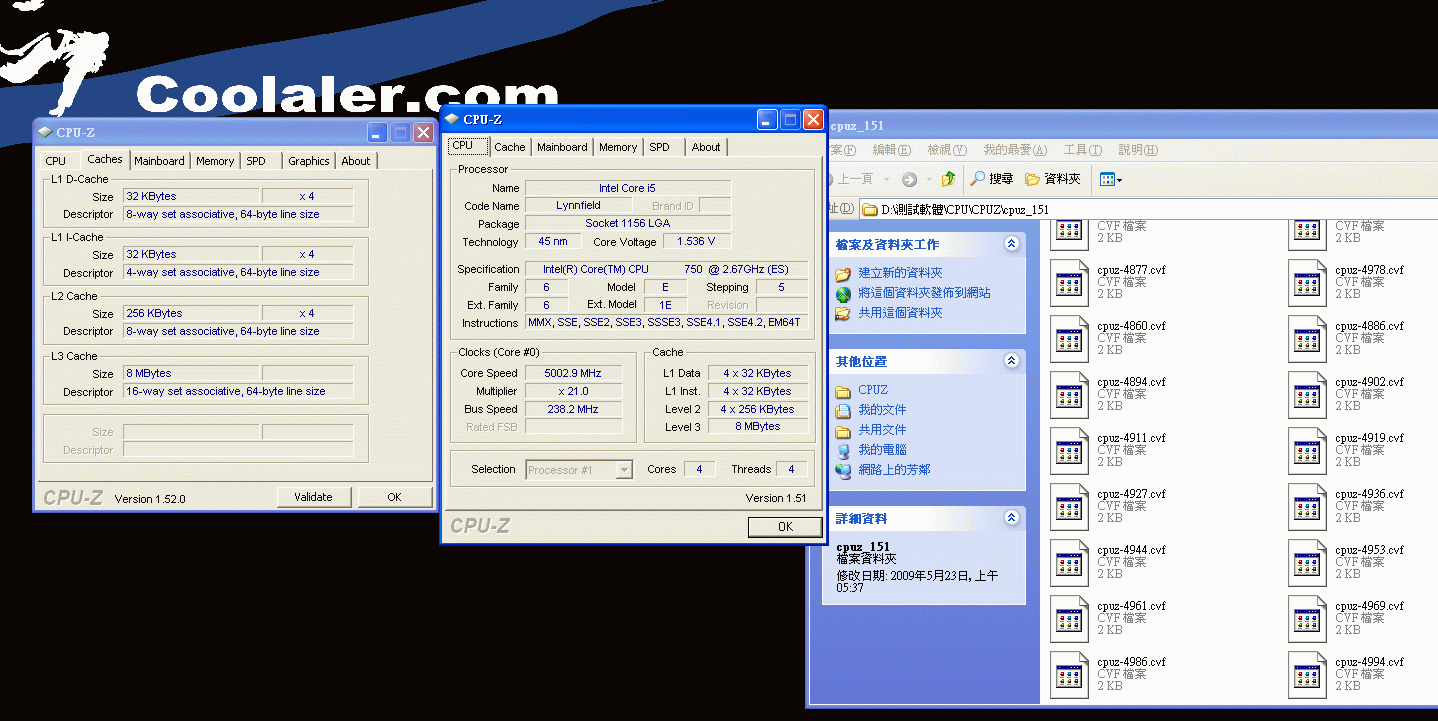
Task: Select the cpuz-4919.cvf file icon
Action: click(1307, 451)
